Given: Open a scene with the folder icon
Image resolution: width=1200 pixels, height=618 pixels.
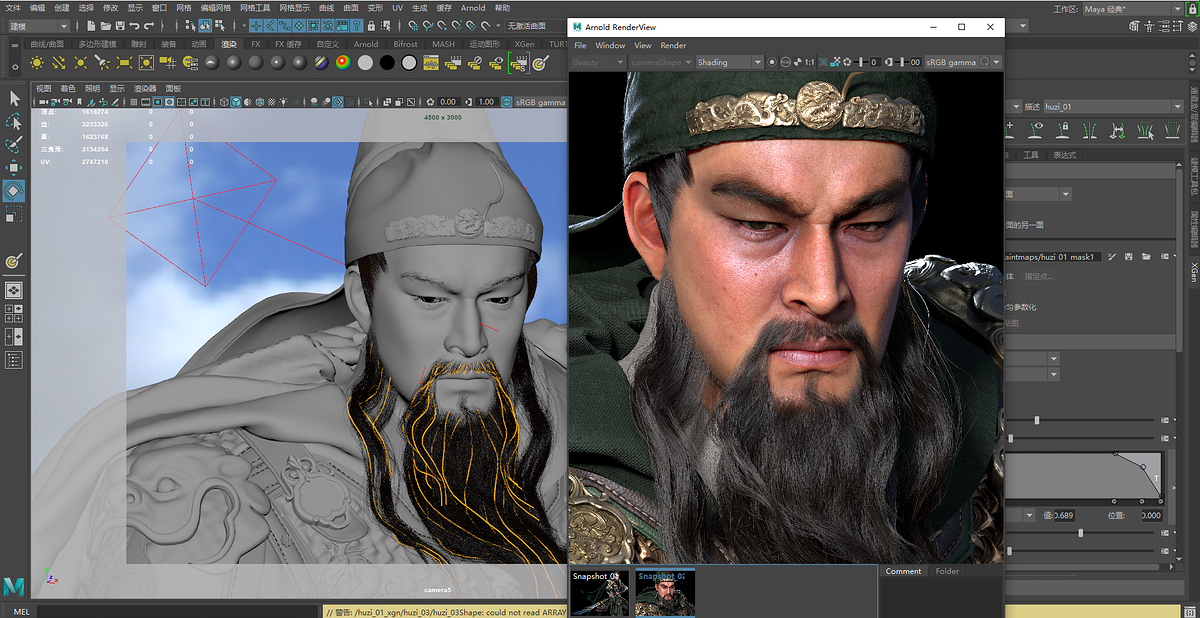Looking at the screenshot, I should click(106, 25).
